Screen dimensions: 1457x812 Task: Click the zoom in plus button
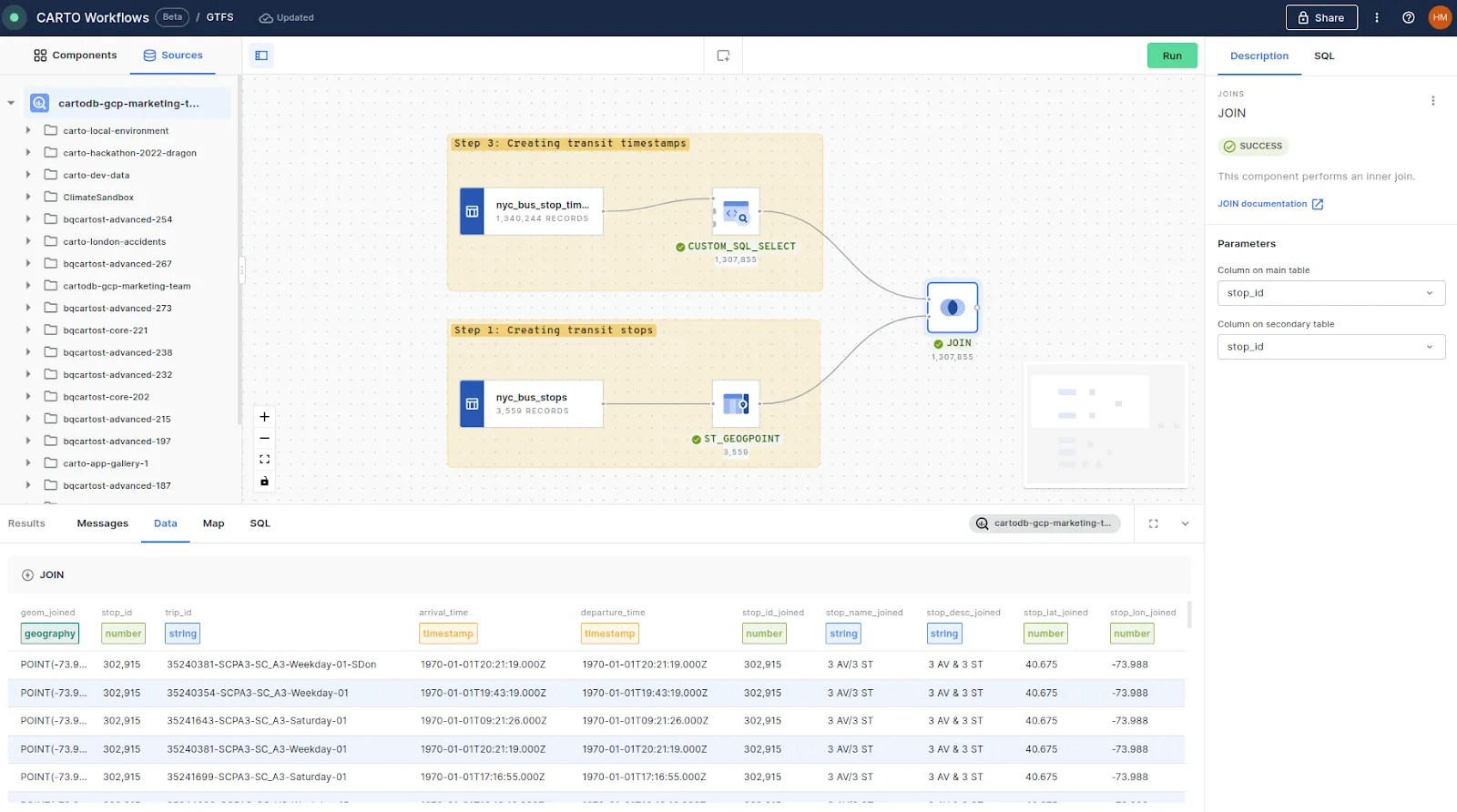(x=265, y=417)
